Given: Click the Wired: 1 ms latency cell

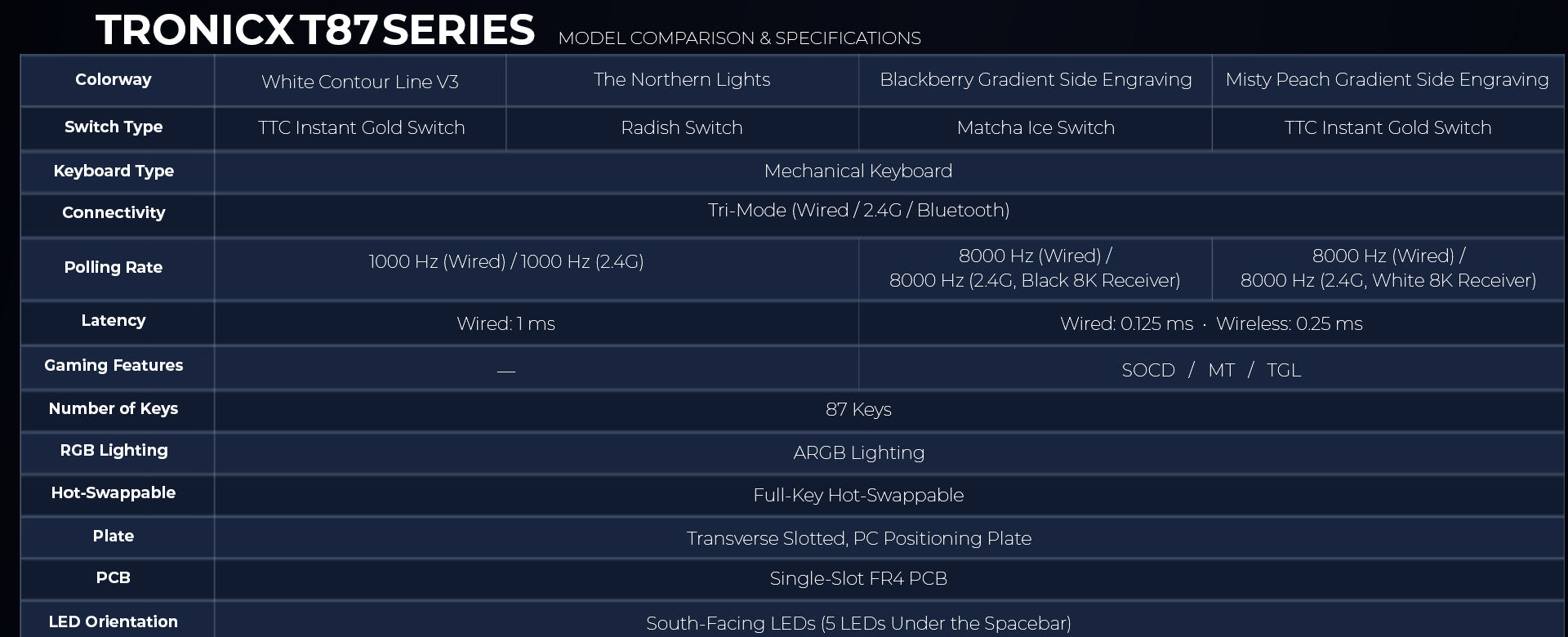Looking at the screenshot, I should tap(506, 323).
